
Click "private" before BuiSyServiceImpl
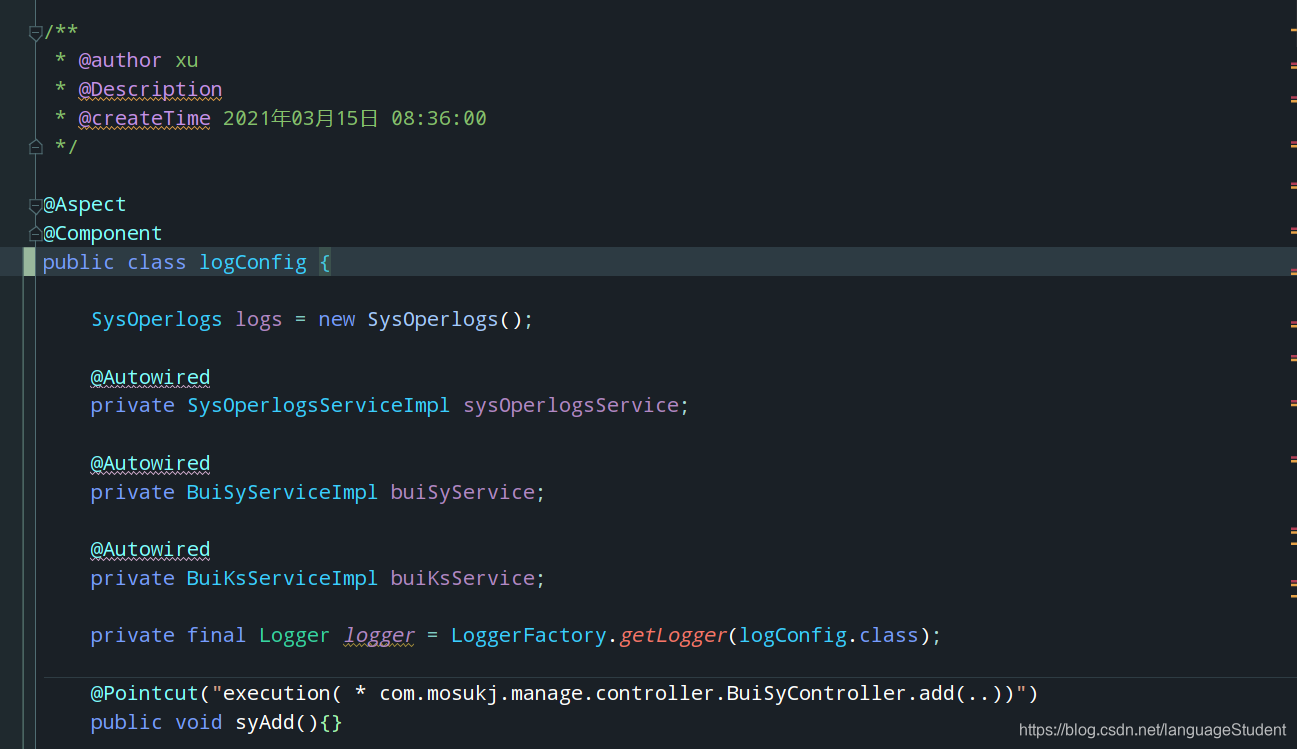(x=133, y=492)
